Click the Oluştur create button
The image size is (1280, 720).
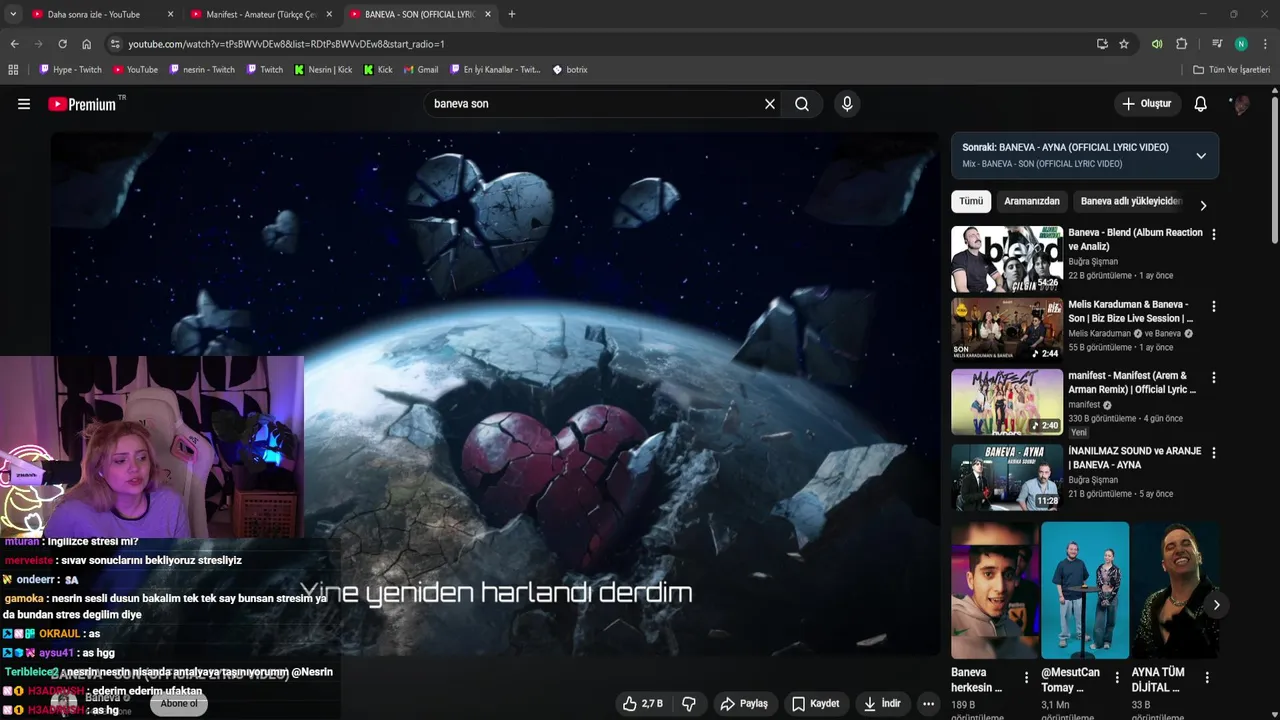[1146, 104]
